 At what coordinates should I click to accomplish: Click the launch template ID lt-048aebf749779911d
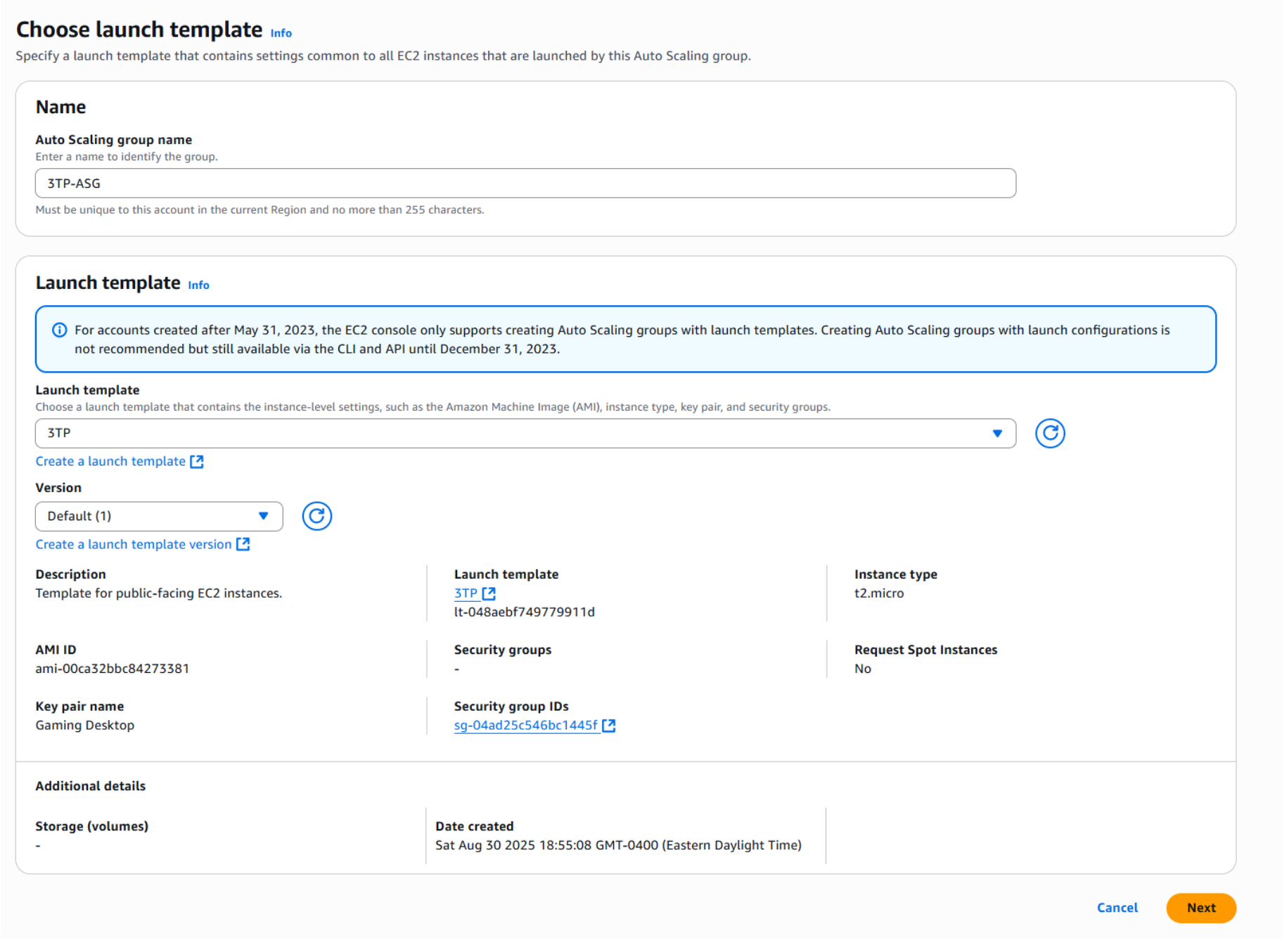click(524, 612)
